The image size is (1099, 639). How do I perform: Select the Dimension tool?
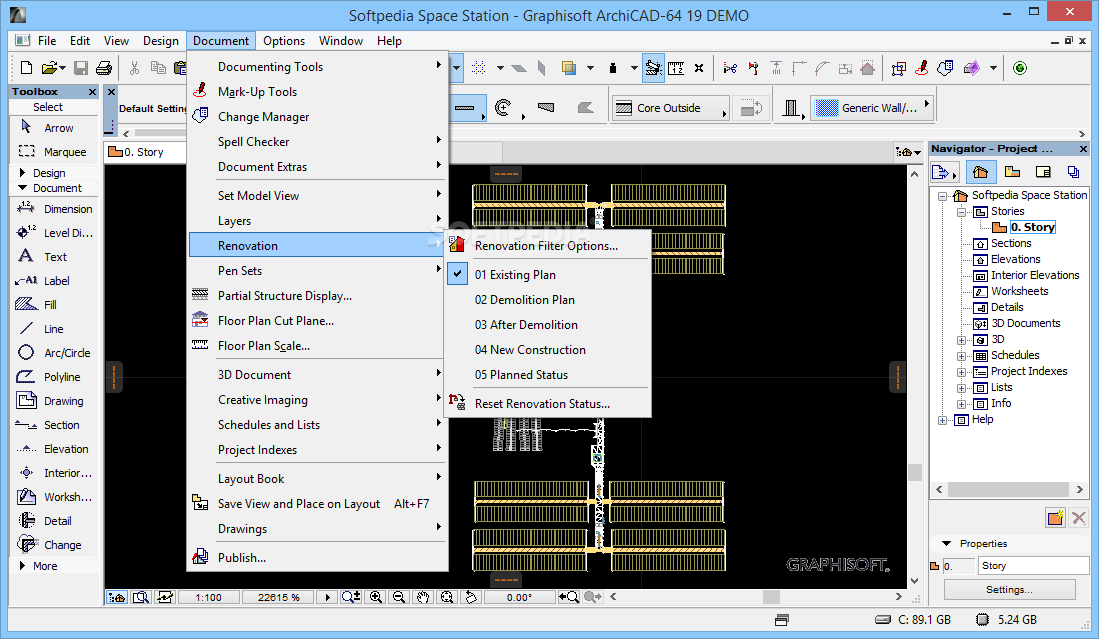[55, 209]
